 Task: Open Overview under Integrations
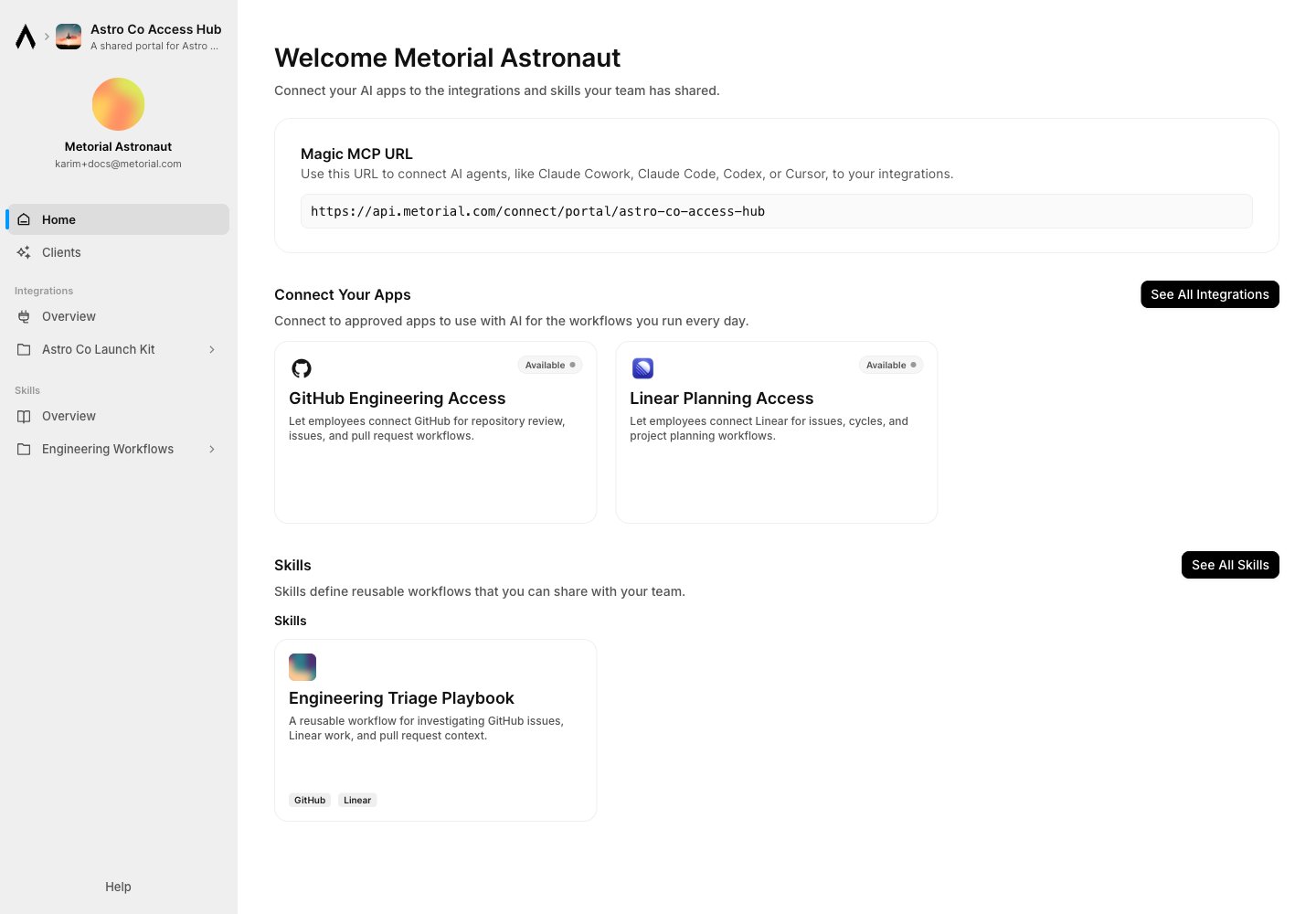point(118,316)
